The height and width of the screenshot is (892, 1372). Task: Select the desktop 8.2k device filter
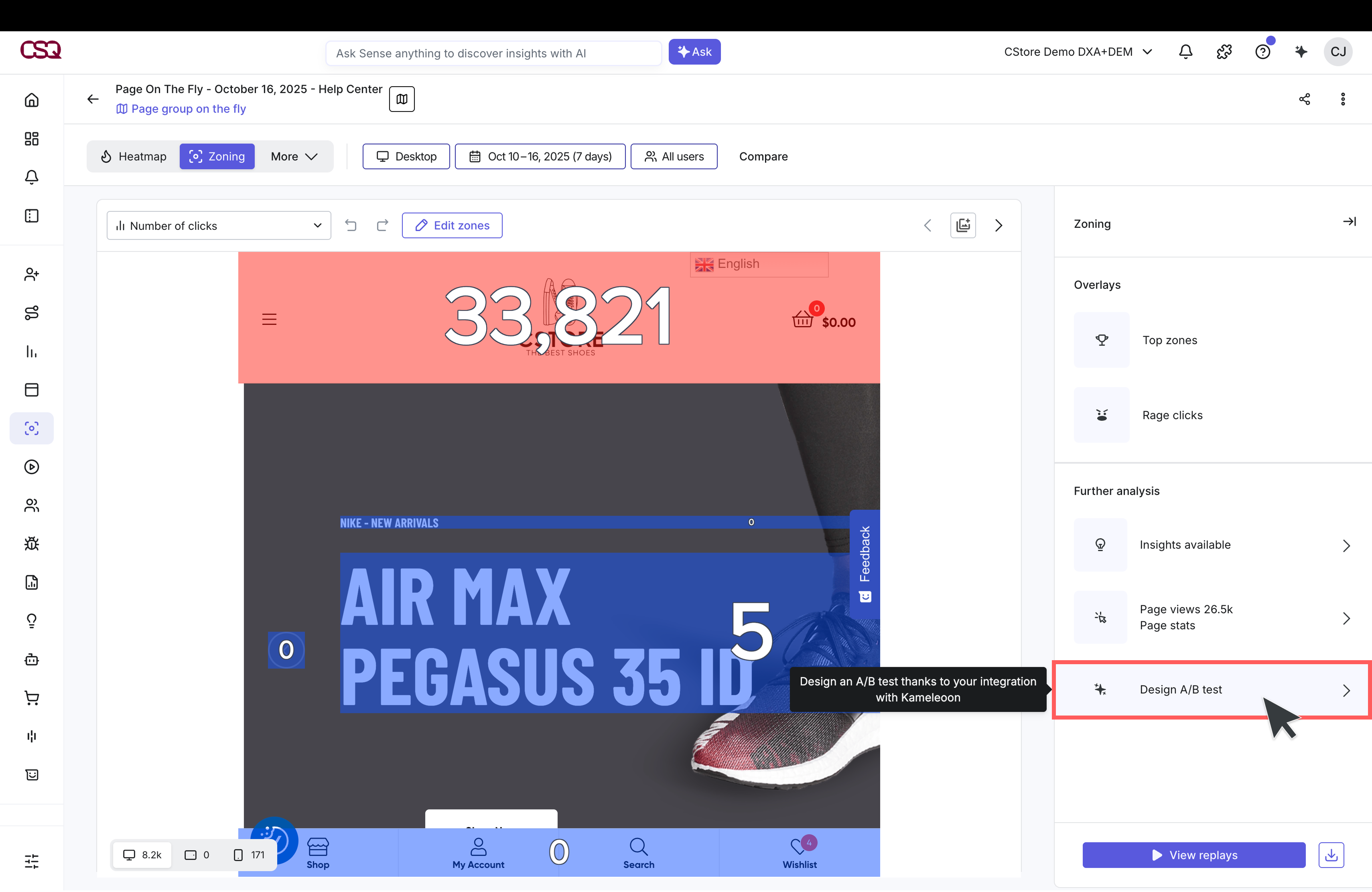(x=142, y=855)
